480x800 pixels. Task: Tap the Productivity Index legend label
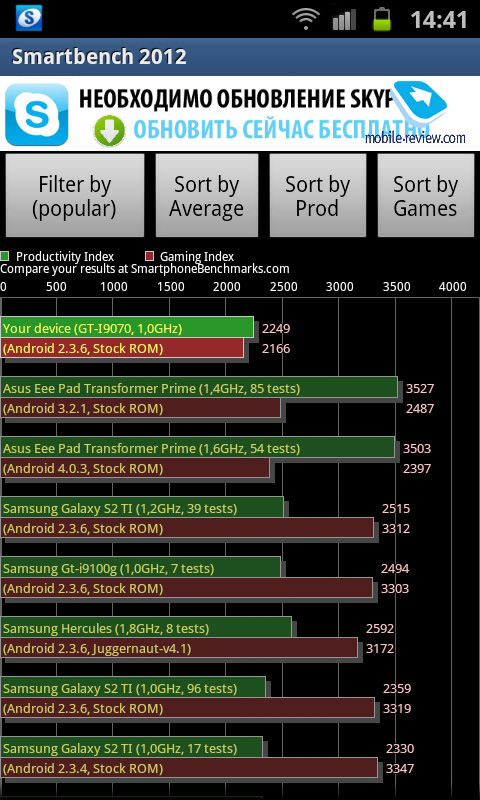pyautogui.click(x=65, y=257)
